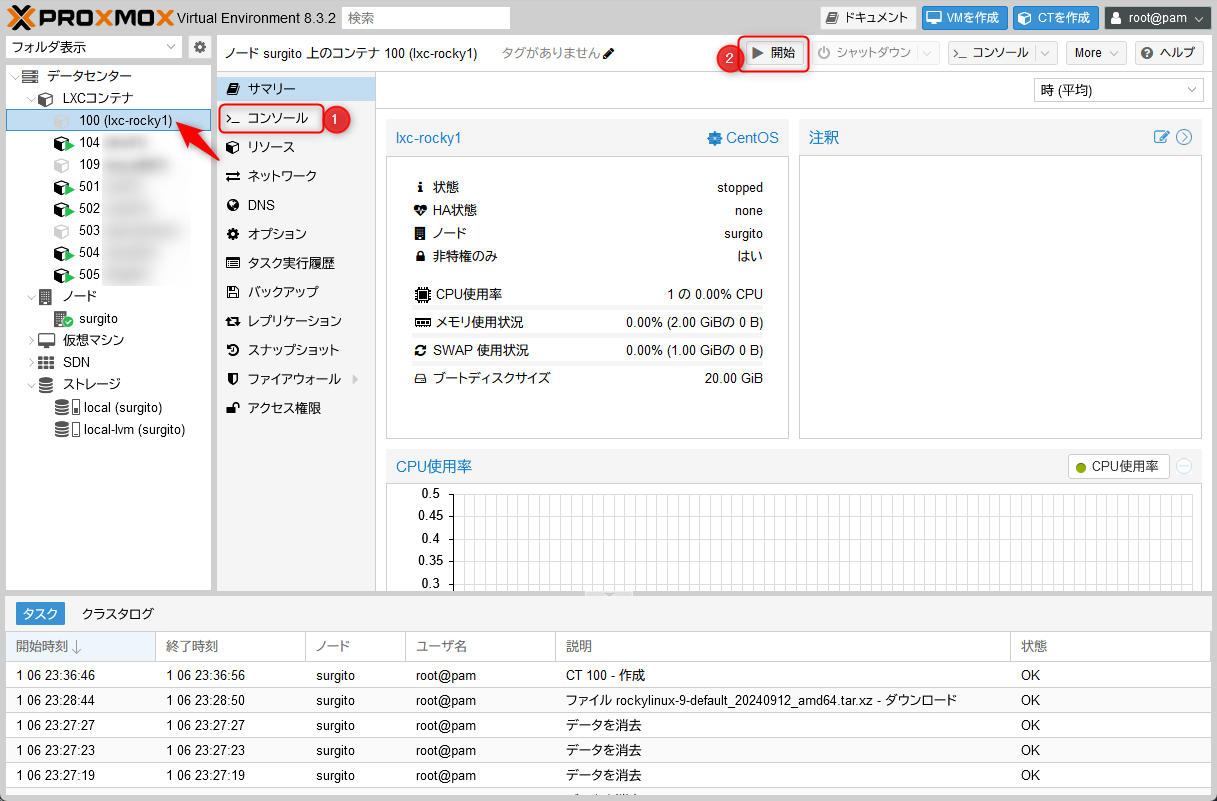Viewport: 1217px width, 801px height.
Task: Open the 時 (平均) timeframe dropdown
Action: pos(1118,90)
